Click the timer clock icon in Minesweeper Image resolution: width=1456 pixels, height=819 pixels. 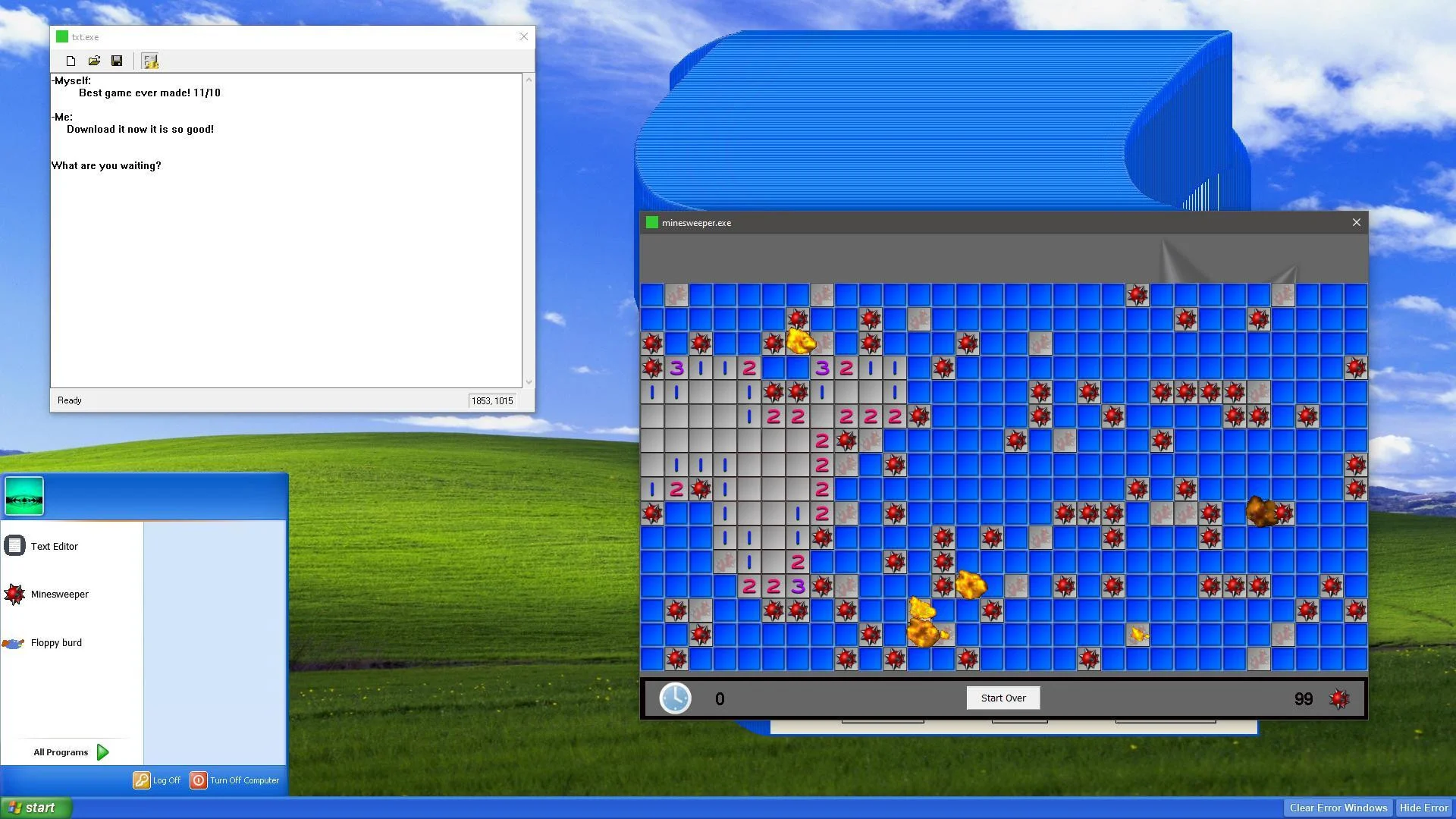click(675, 698)
